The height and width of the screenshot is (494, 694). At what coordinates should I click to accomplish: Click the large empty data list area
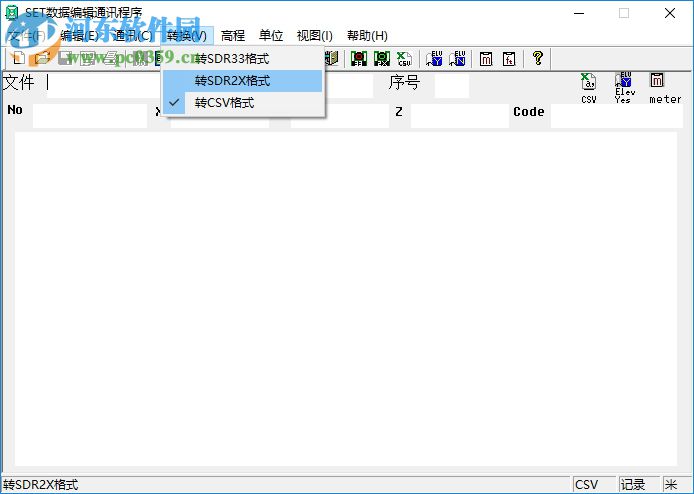coord(346,299)
